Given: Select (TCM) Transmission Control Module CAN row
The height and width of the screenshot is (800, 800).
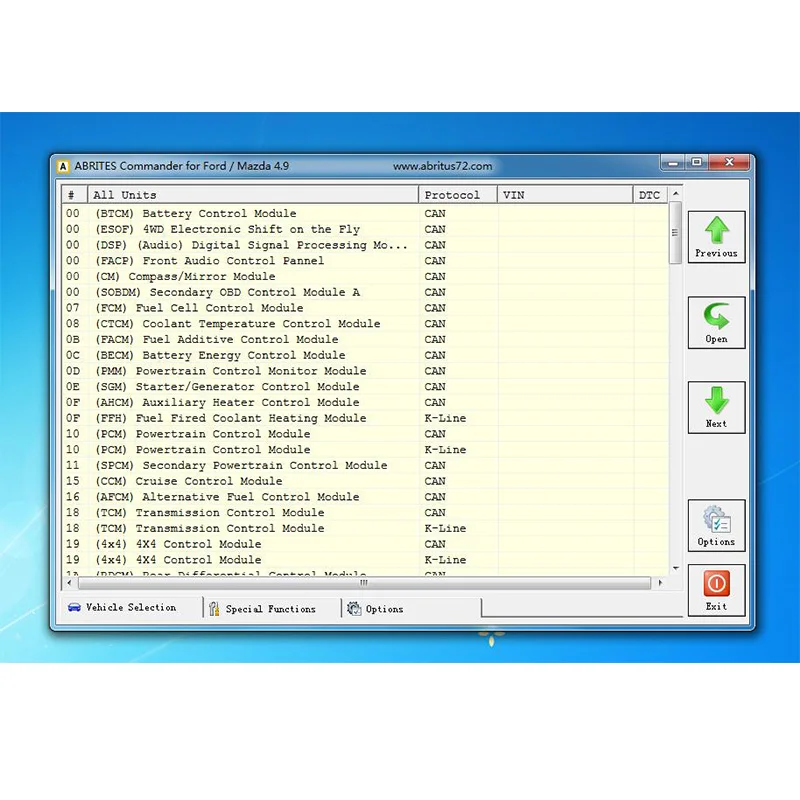Looking at the screenshot, I should (x=365, y=513).
